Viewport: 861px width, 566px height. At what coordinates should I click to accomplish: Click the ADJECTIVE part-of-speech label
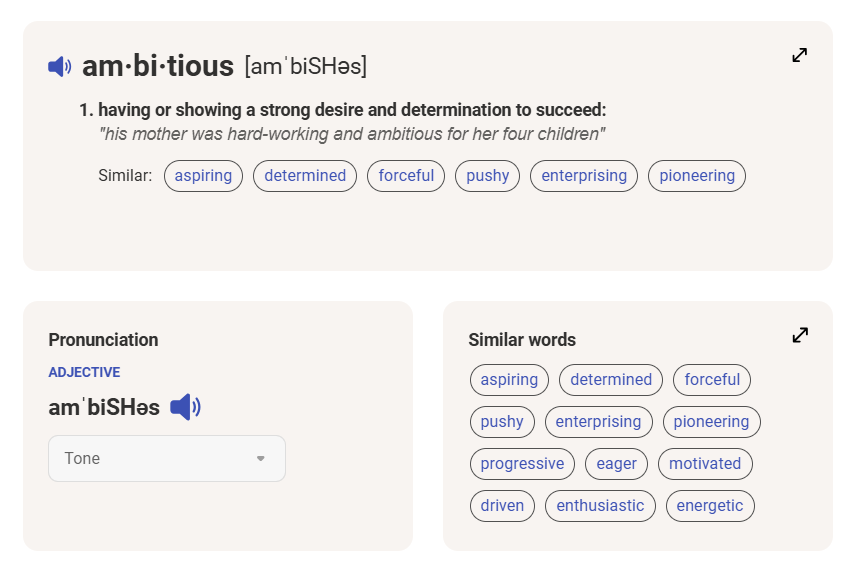tap(84, 372)
